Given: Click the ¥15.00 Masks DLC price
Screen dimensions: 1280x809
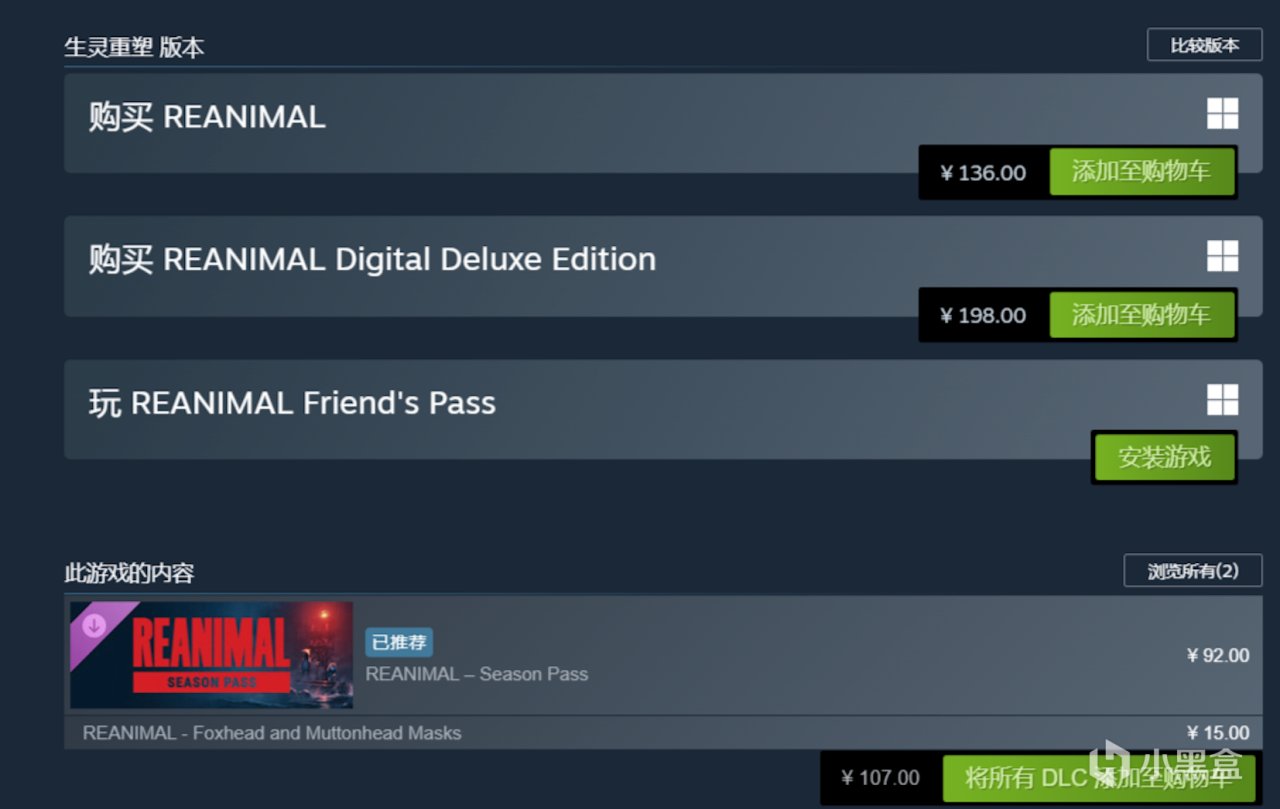Looking at the screenshot, I should [1217, 733].
